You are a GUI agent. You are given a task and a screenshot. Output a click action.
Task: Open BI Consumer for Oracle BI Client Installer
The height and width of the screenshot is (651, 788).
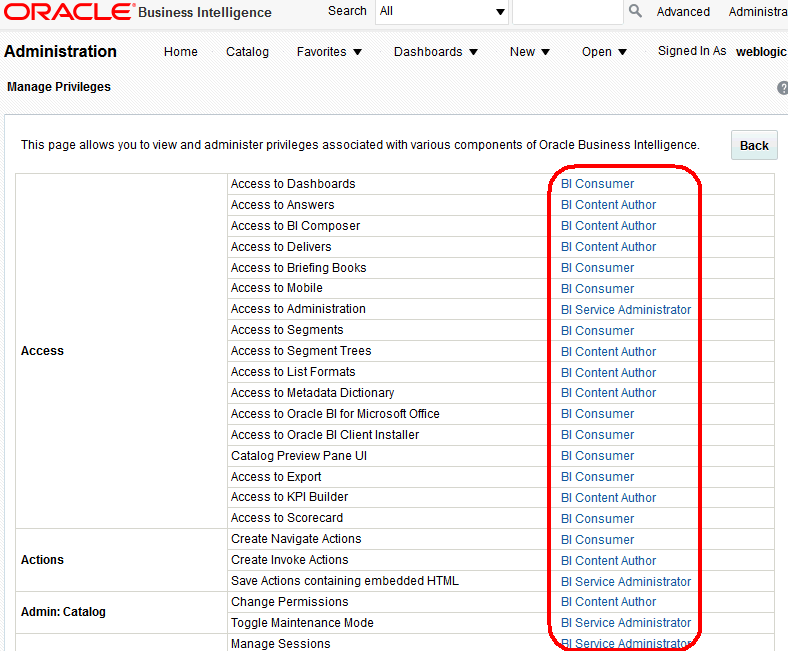(597, 435)
